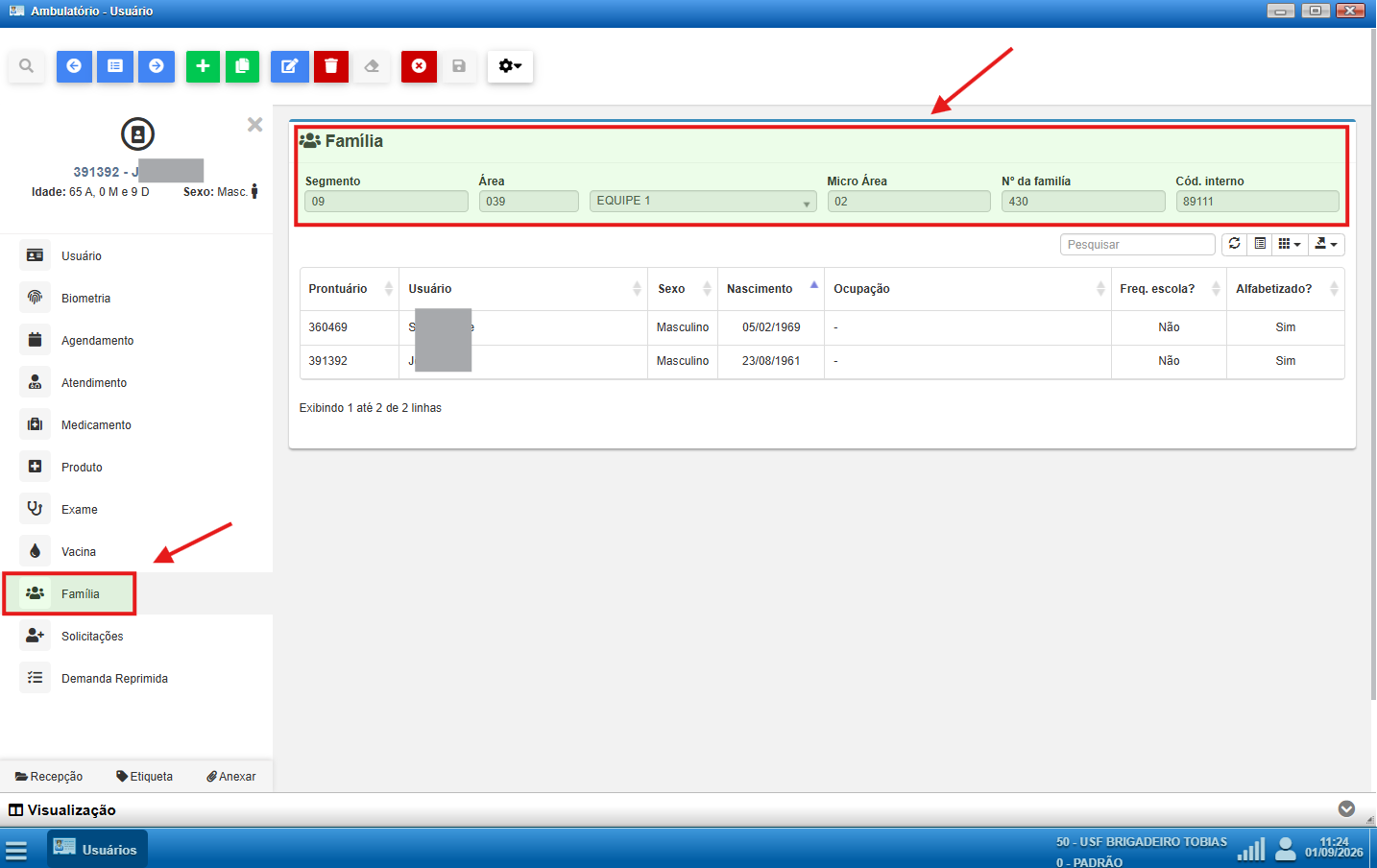Refresh the family table
Image resolution: width=1377 pixels, height=868 pixels.
coord(1235,244)
